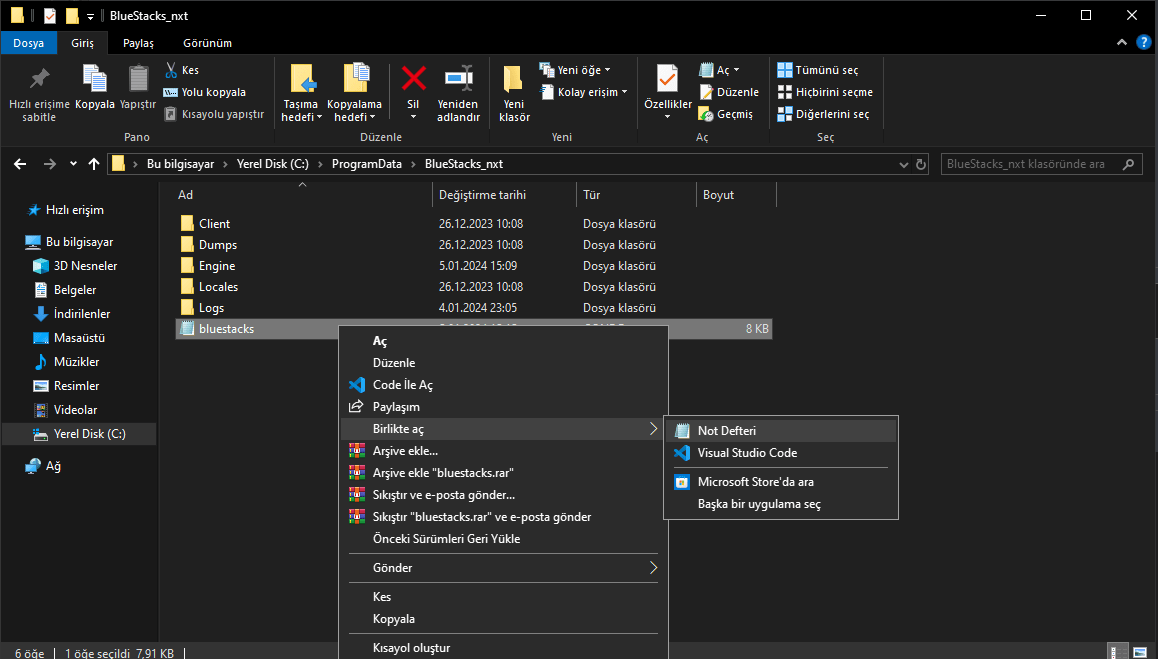Viewport: 1158px width, 659px height.
Task: Choose Önceki Sürümleri Geri Yükle
Action: pyautogui.click(x=504, y=539)
